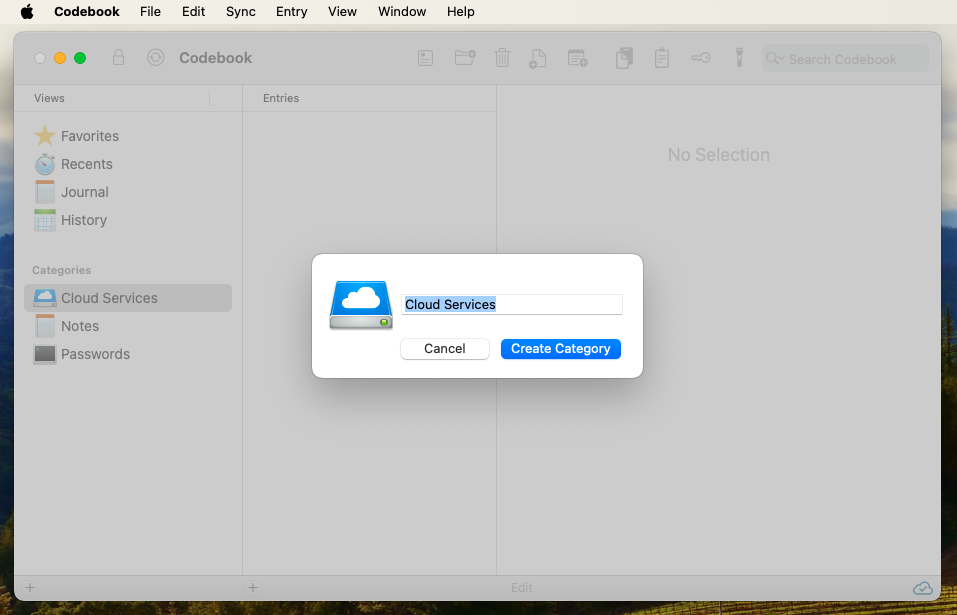957x615 pixels.
Task: Select the Notes category
Action: 128,326
